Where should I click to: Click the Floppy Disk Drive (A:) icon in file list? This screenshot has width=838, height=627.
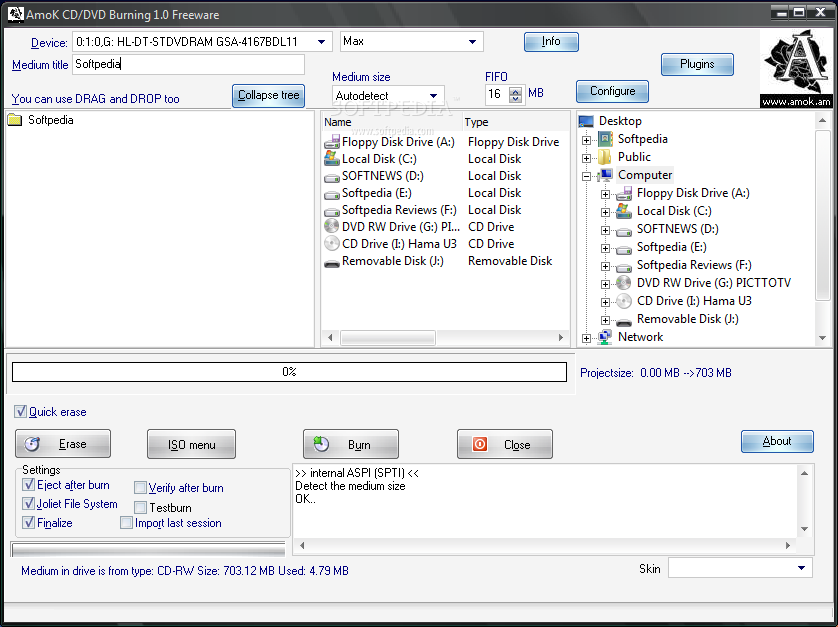point(332,142)
